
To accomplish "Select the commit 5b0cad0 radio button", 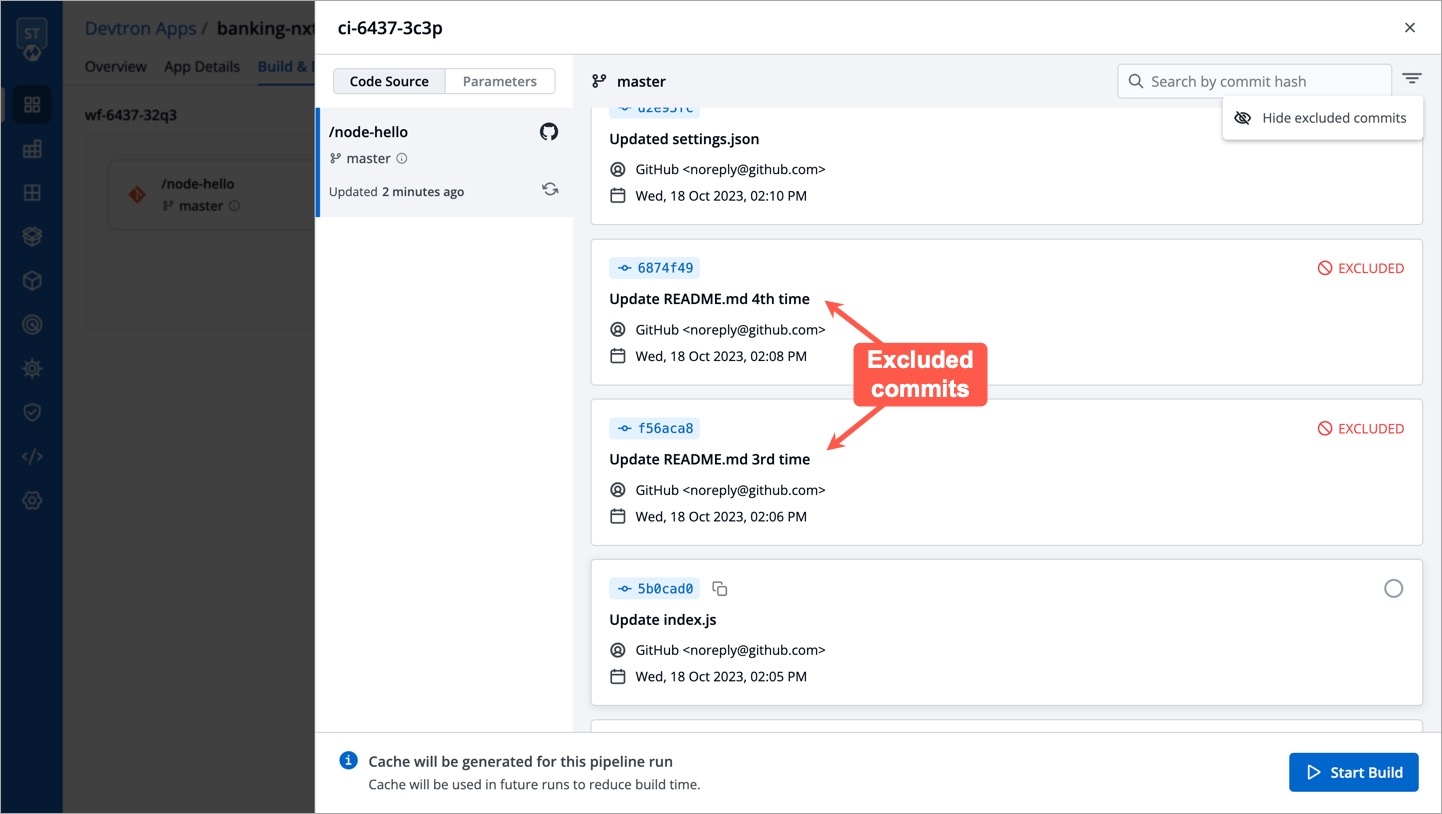I will point(1393,589).
